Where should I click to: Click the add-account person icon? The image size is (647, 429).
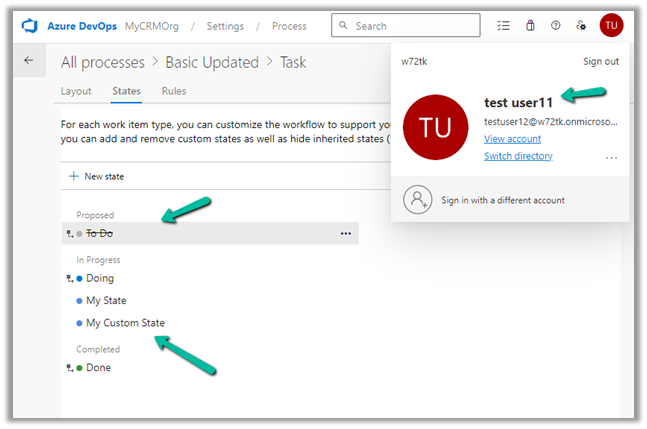pyautogui.click(x=418, y=199)
